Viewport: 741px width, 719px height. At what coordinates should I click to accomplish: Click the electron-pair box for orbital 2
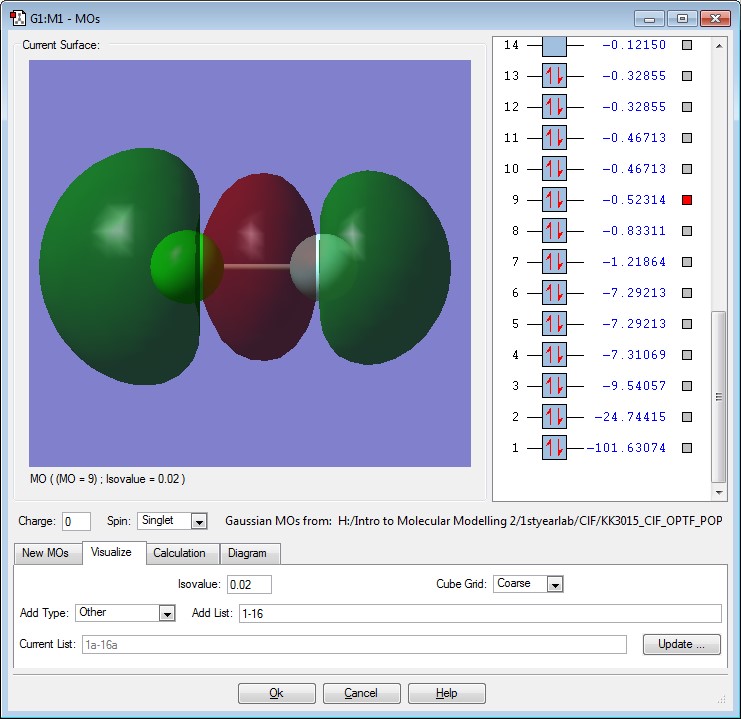[x=554, y=417]
